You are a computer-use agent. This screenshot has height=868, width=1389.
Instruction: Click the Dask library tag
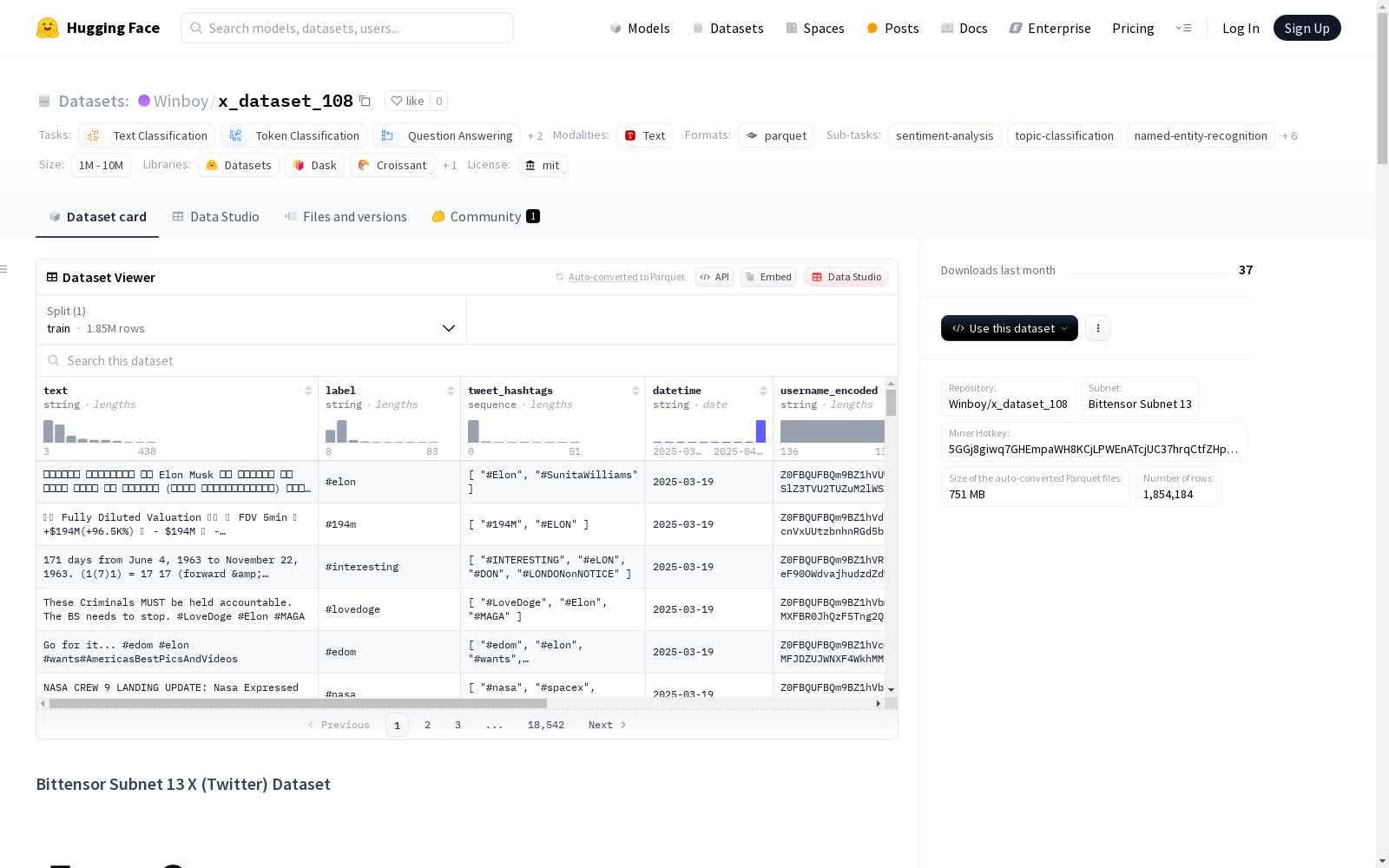click(x=314, y=165)
